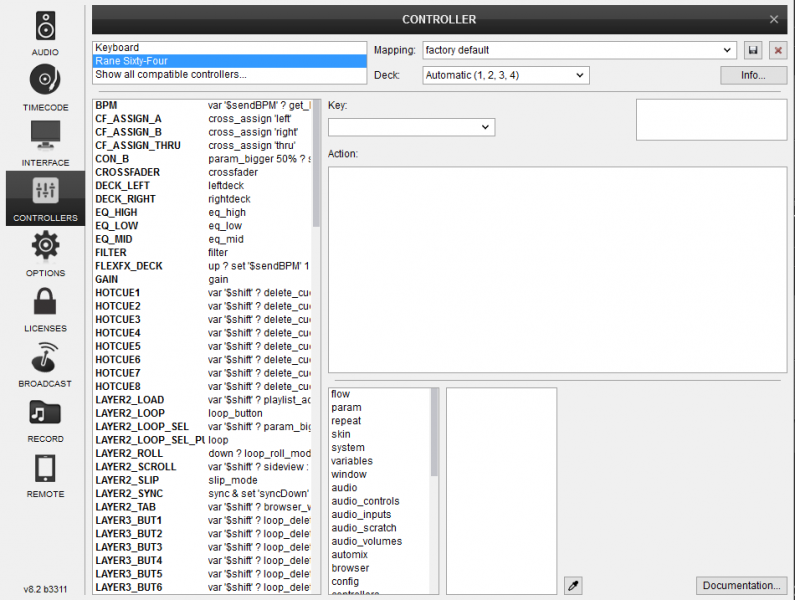Open the Timecode settings section
Image resolution: width=795 pixels, height=600 pixels.
click(x=45, y=88)
